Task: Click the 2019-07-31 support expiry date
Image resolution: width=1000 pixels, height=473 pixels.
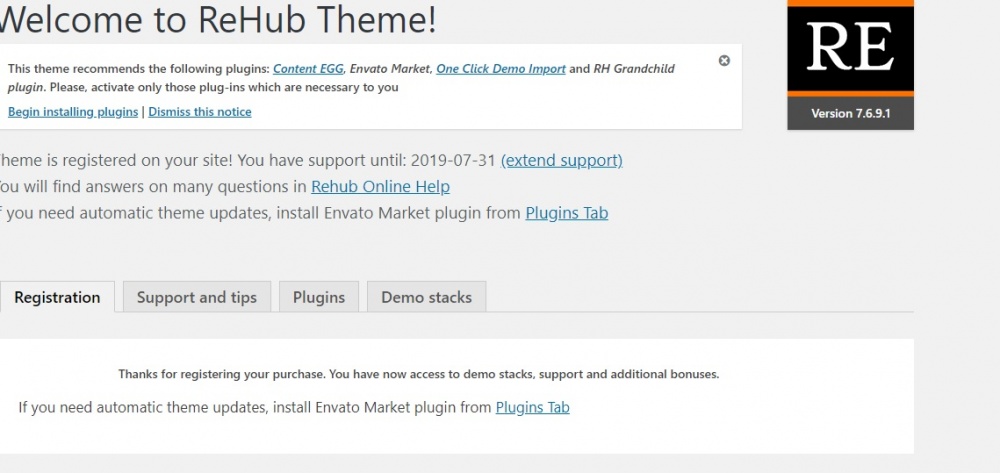Action: point(453,160)
